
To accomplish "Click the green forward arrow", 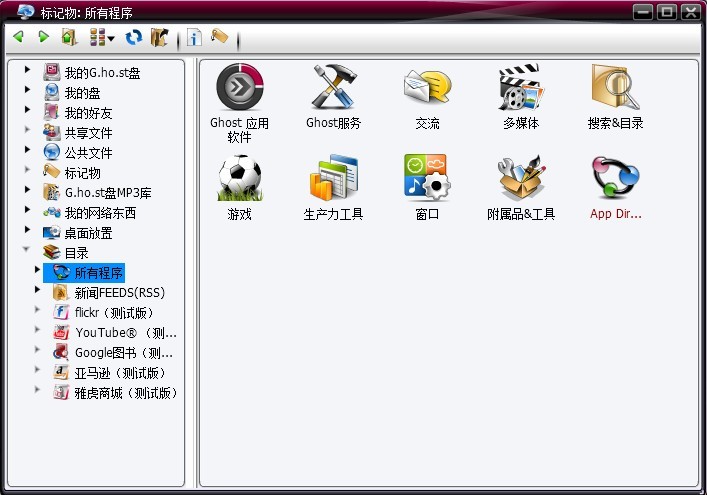I will 43,37.
